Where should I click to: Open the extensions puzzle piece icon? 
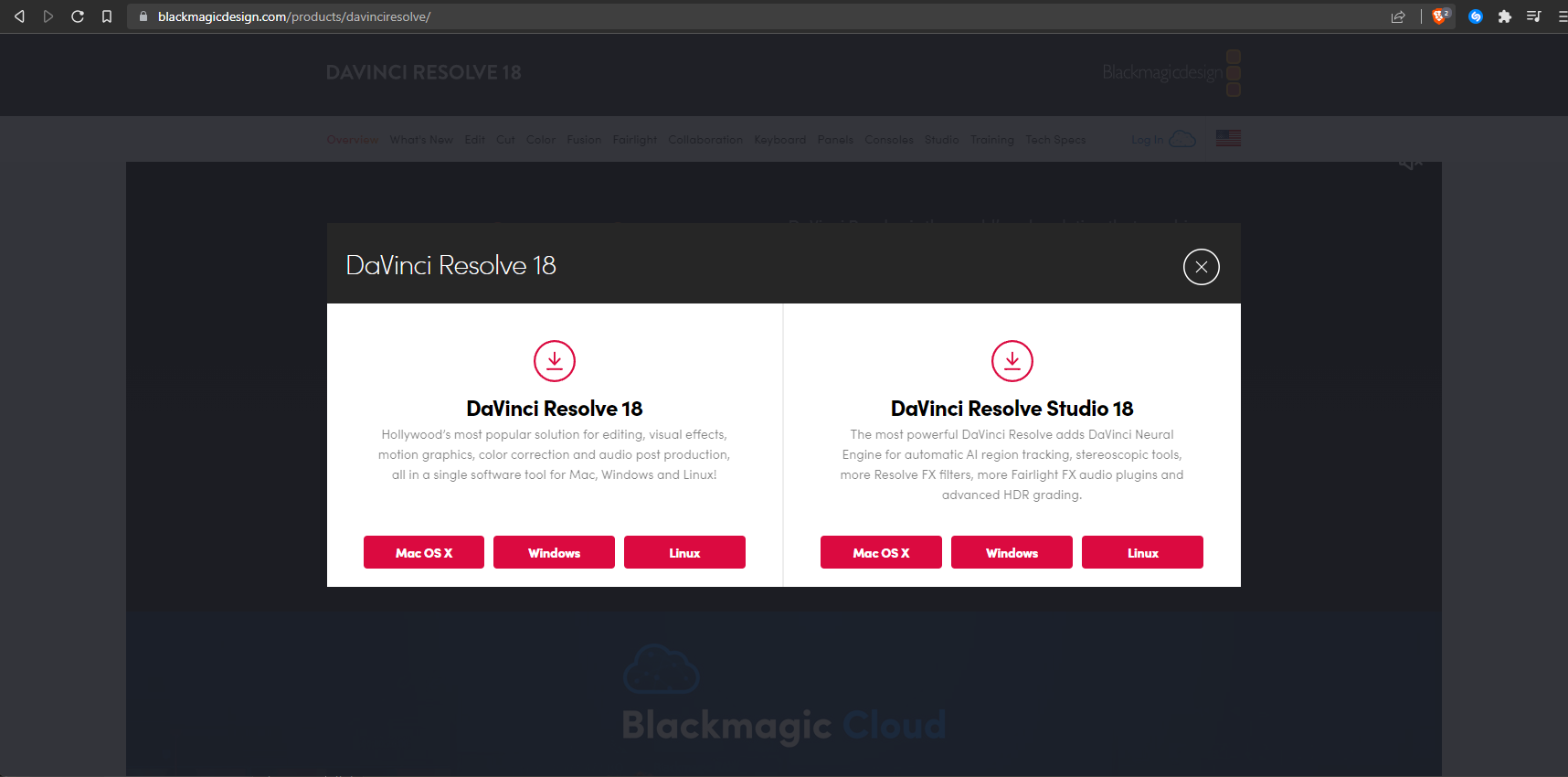coord(1504,16)
